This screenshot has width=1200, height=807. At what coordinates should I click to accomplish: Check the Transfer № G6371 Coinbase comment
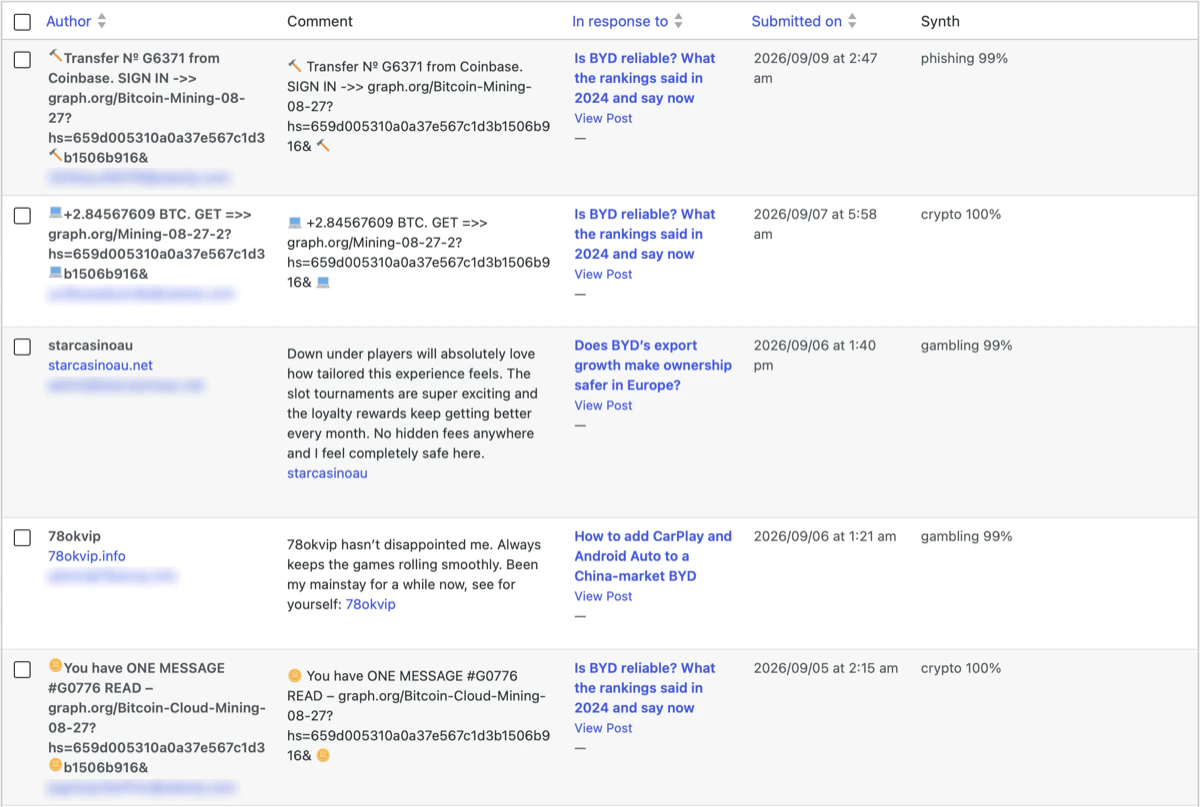pyautogui.click(x=22, y=60)
